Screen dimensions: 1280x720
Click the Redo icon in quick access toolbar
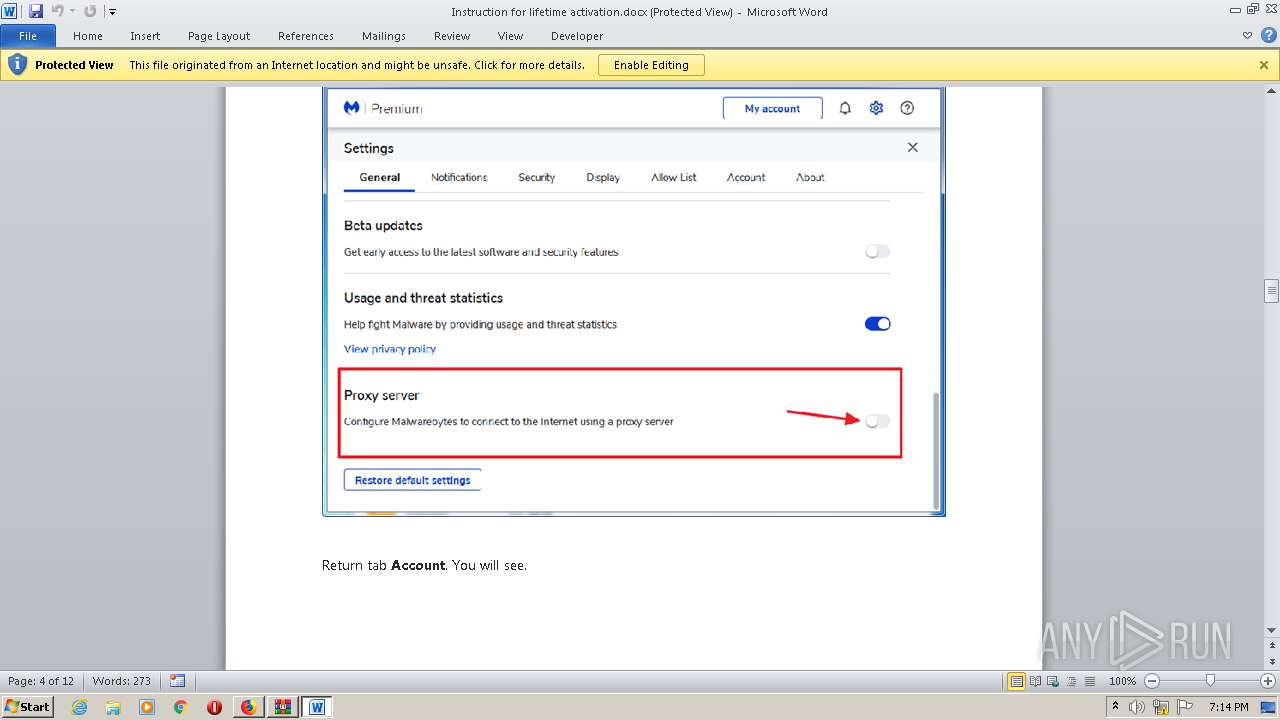coord(90,11)
